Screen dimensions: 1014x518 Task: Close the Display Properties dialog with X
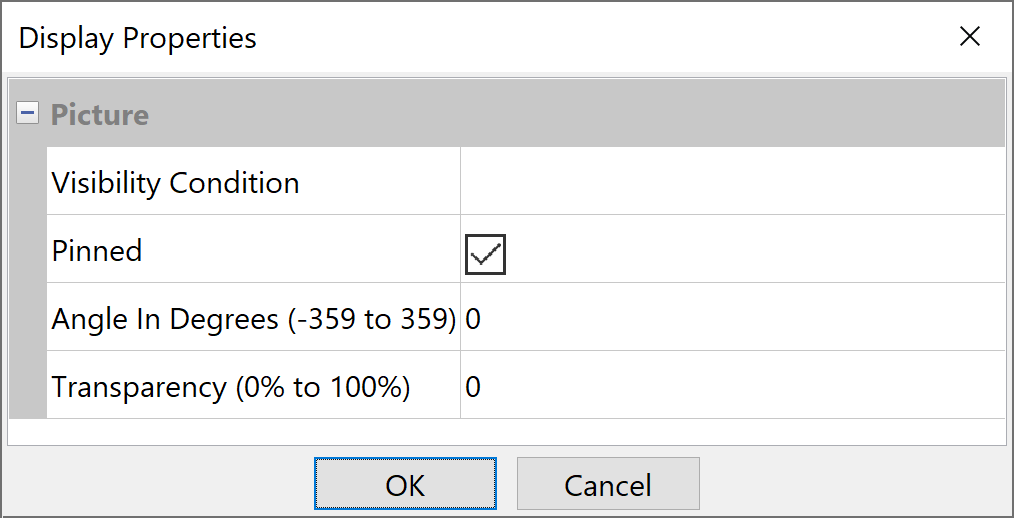pos(969,37)
